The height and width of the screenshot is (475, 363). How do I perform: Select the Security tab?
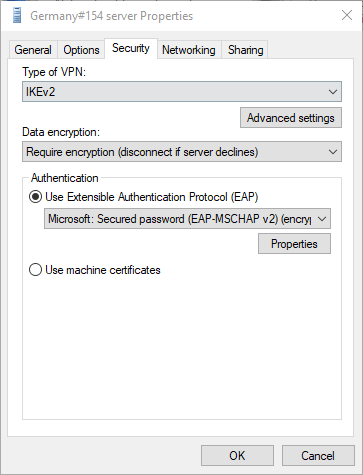131,48
